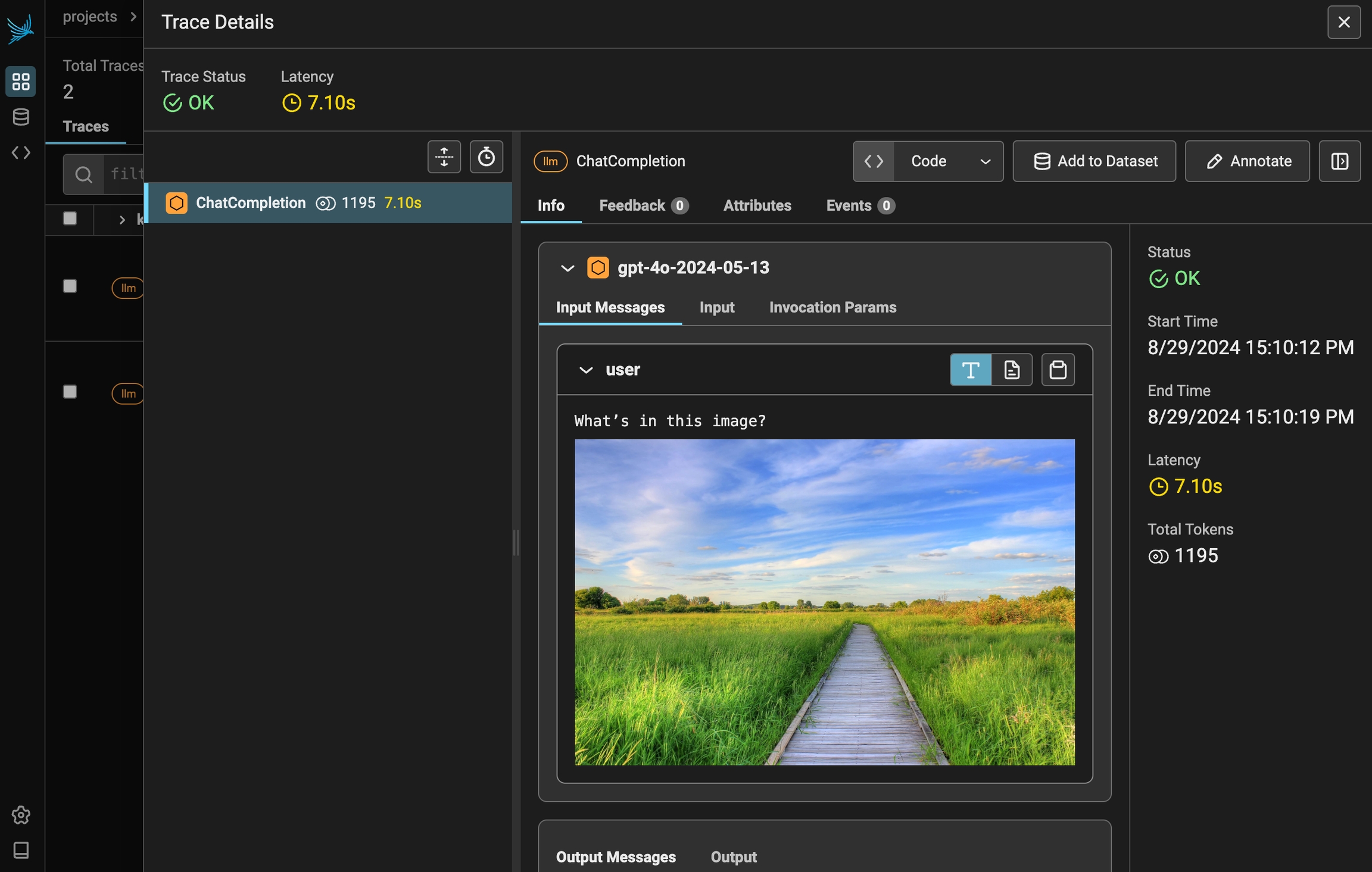Switch message view to markdown document mode
Viewport: 1372px width, 872px height.
coord(1012,370)
